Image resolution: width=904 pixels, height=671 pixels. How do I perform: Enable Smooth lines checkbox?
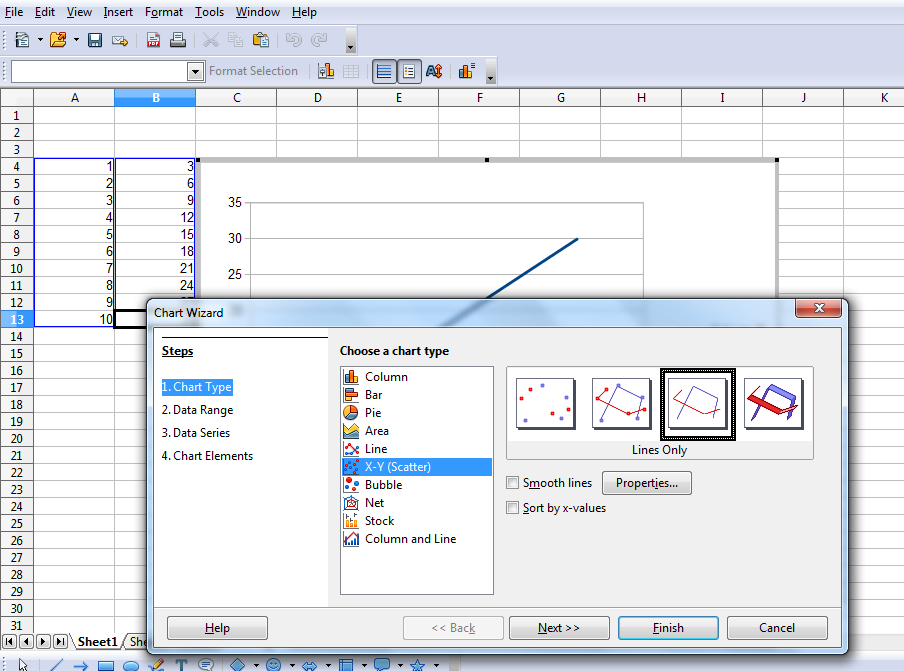coord(513,483)
